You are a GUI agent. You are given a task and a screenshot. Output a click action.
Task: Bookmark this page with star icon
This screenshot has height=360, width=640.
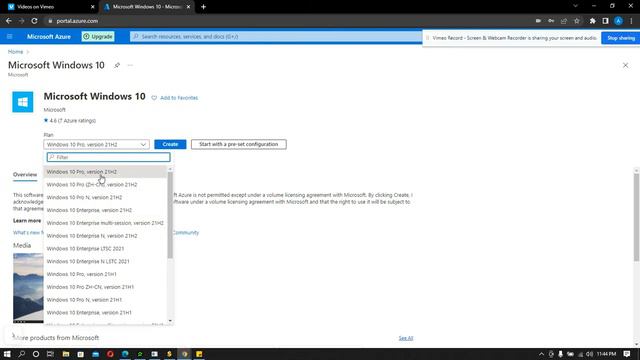click(x=577, y=21)
